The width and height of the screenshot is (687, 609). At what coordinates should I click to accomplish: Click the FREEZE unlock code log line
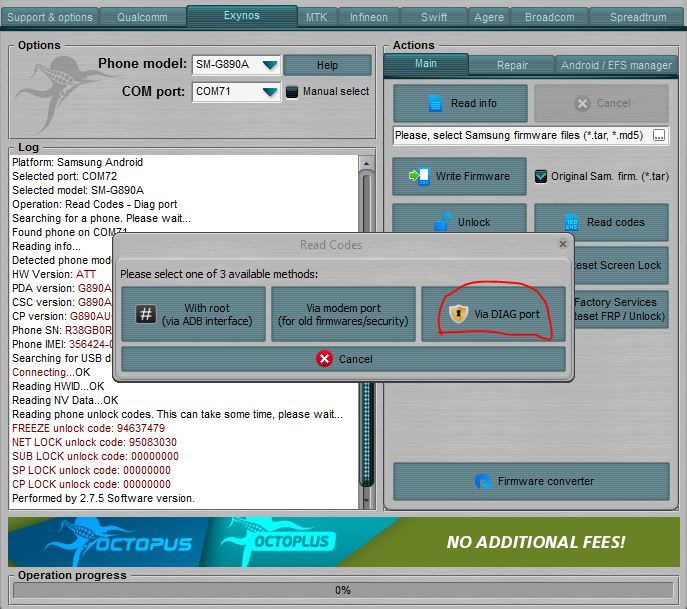pyautogui.click(x=89, y=428)
